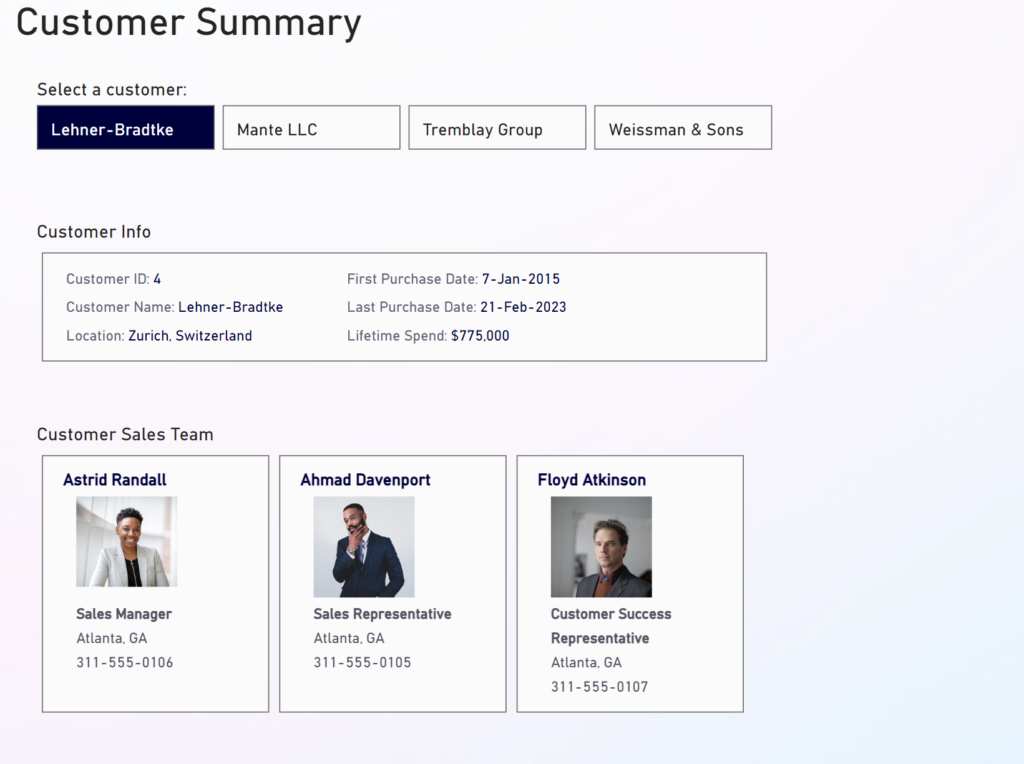Screen dimensions: 1024x764
Task: Switch to the Tremblay Group customer
Action: pos(497,128)
